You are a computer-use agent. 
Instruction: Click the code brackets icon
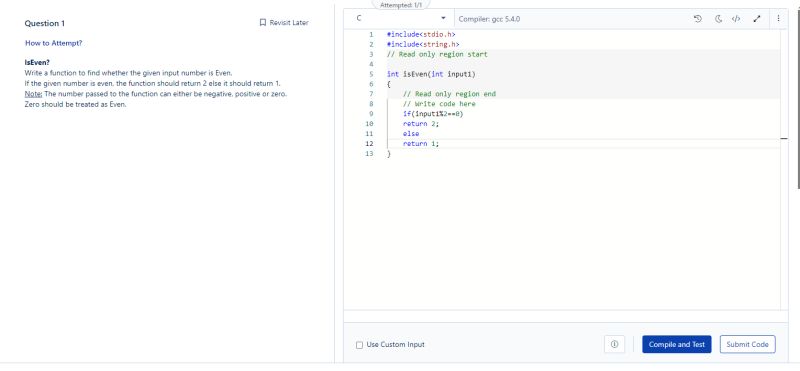click(x=735, y=19)
